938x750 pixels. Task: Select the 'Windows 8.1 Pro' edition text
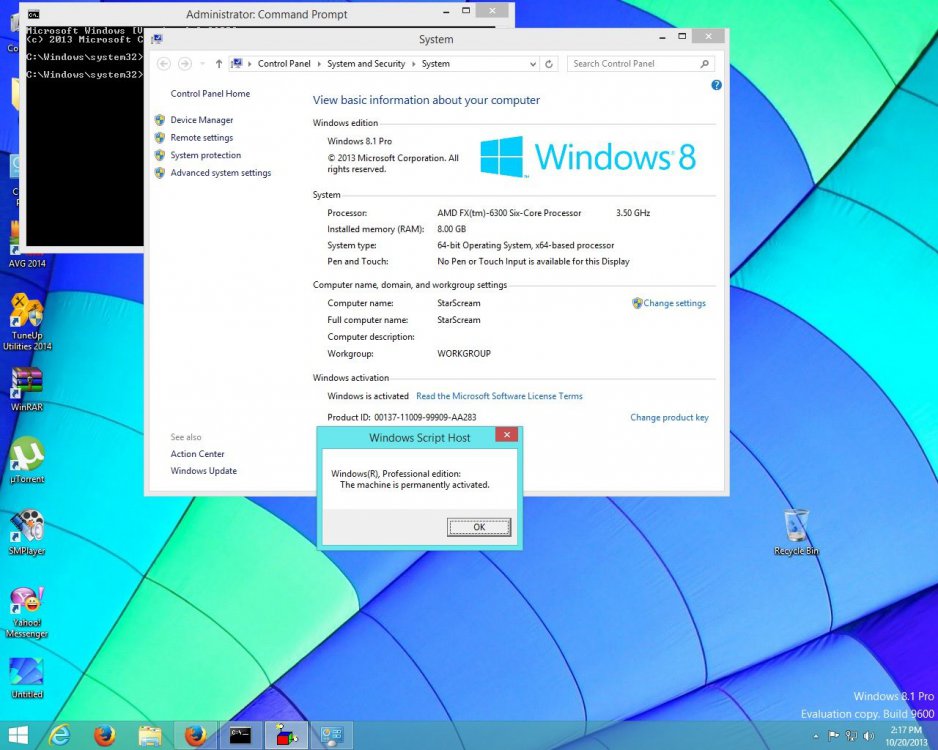(x=360, y=141)
